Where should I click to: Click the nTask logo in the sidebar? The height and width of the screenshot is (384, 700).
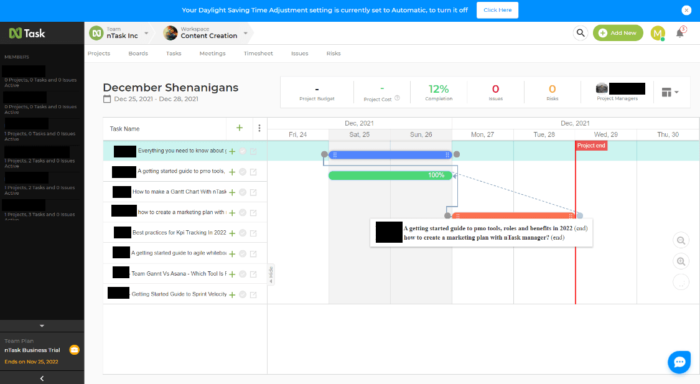(x=27, y=33)
